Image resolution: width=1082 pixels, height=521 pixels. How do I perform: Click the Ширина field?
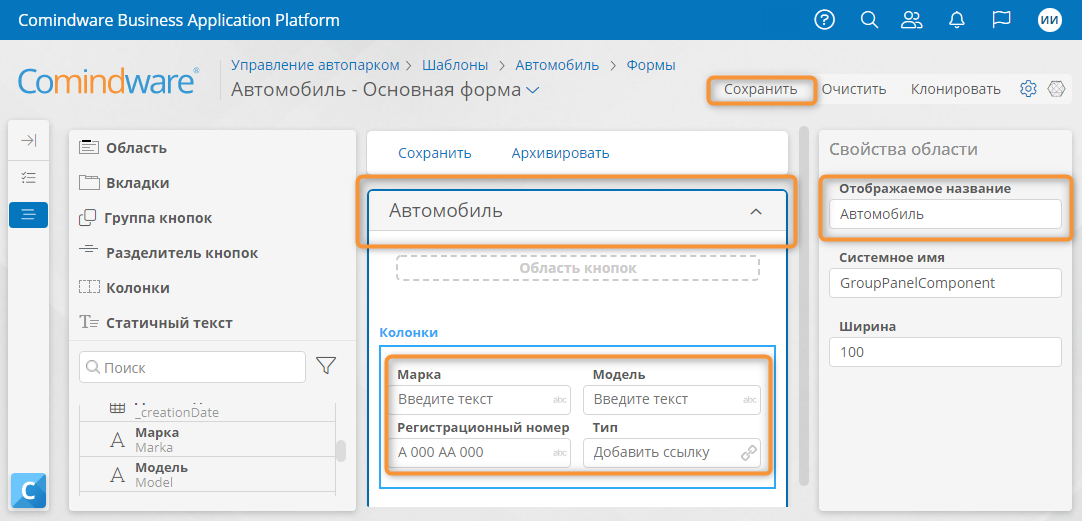click(x=945, y=352)
